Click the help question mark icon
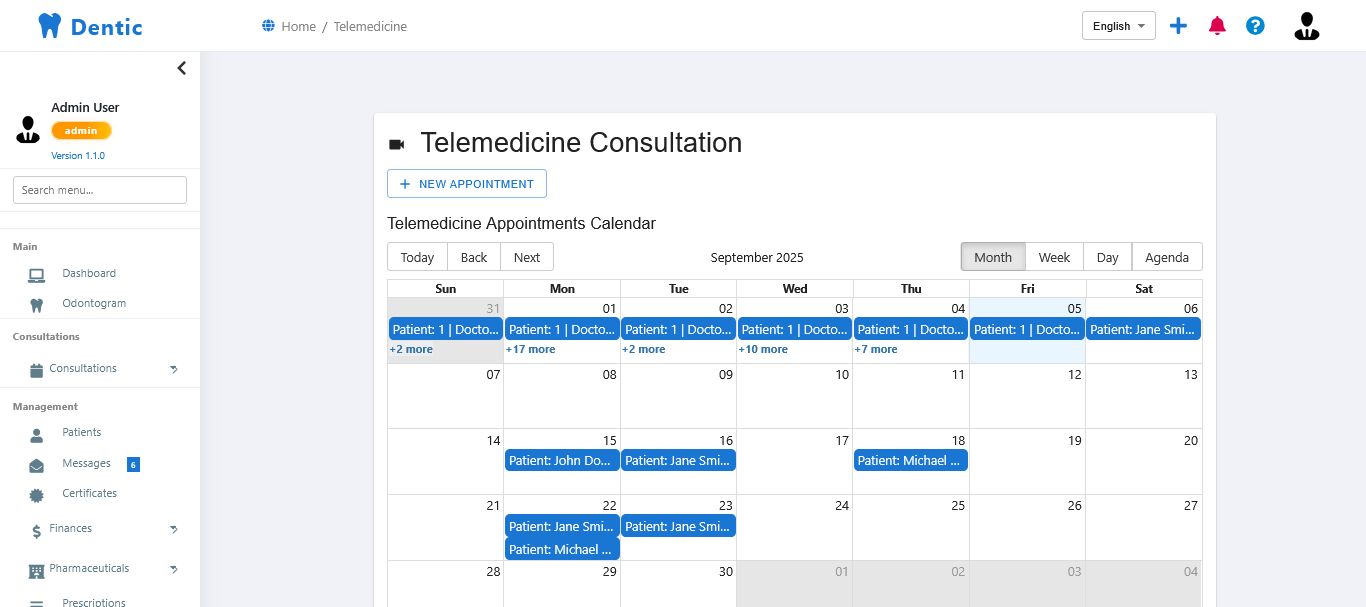Image resolution: width=1366 pixels, height=607 pixels. tap(1255, 26)
